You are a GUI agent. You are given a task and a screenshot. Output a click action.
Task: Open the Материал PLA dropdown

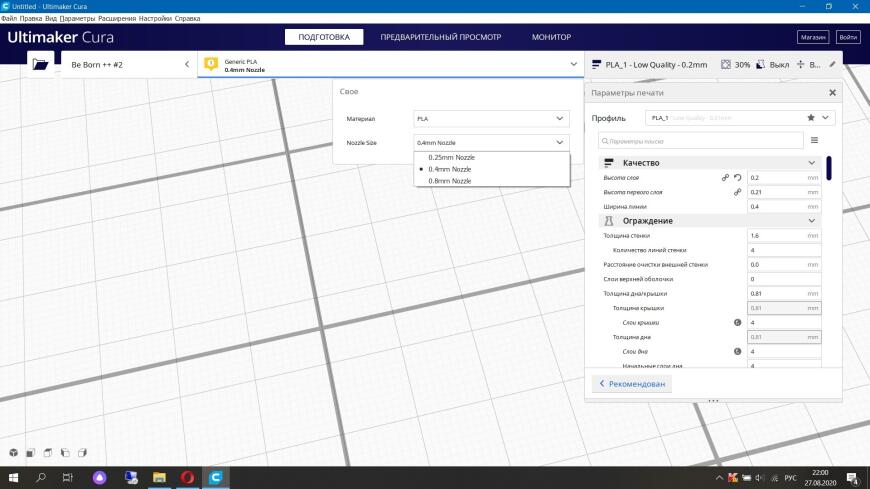coord(491,119)
